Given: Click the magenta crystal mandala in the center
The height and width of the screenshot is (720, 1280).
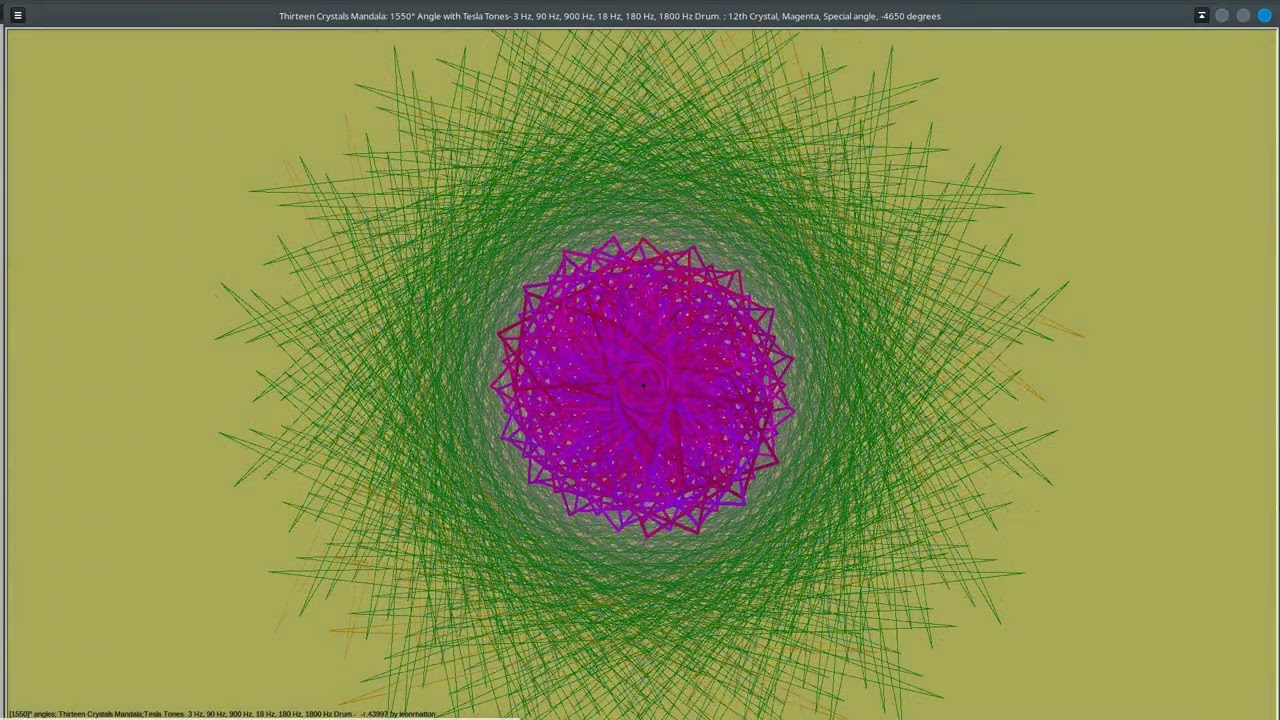Looking at the screenshot, I should pos(643,386).
